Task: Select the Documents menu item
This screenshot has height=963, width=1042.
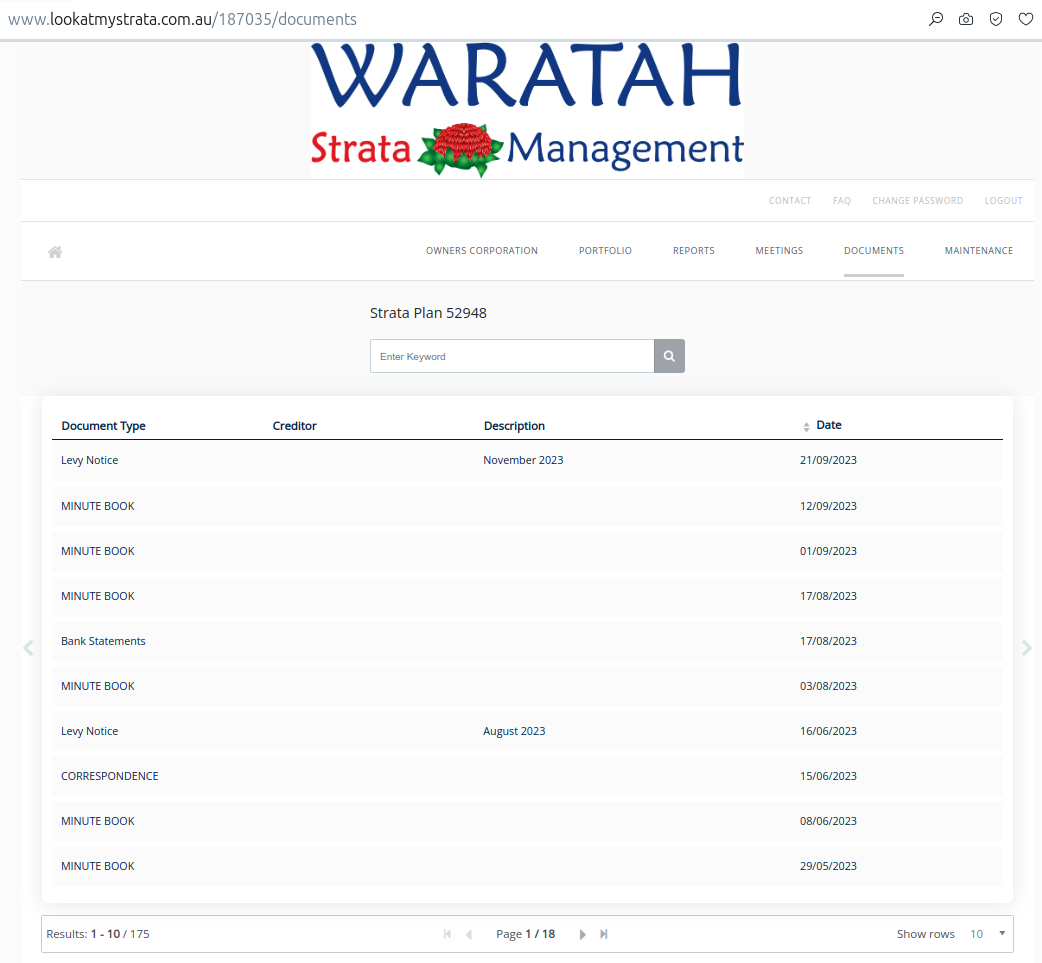Action: pos(874,251)
